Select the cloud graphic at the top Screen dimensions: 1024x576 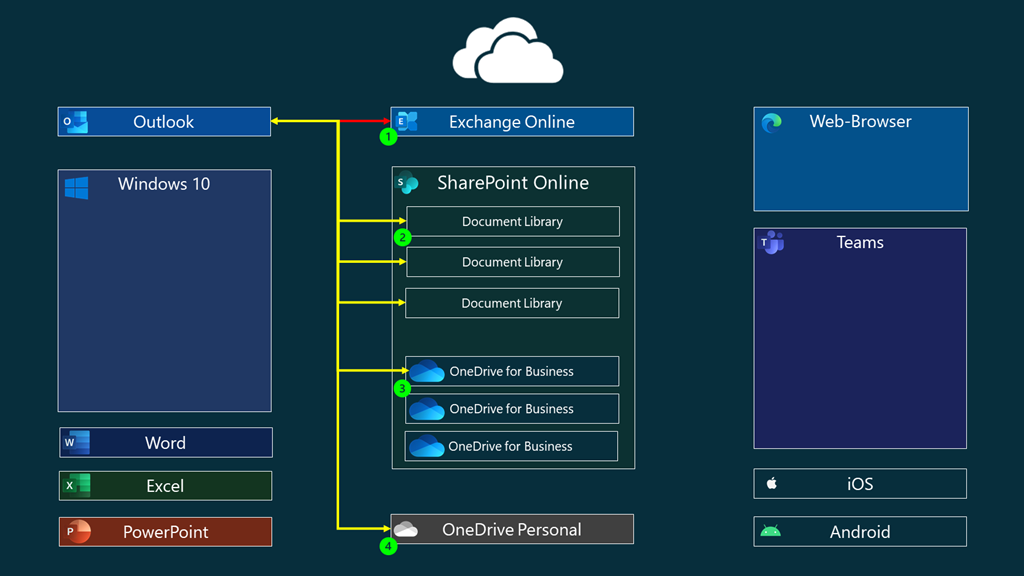click(508, 48)
